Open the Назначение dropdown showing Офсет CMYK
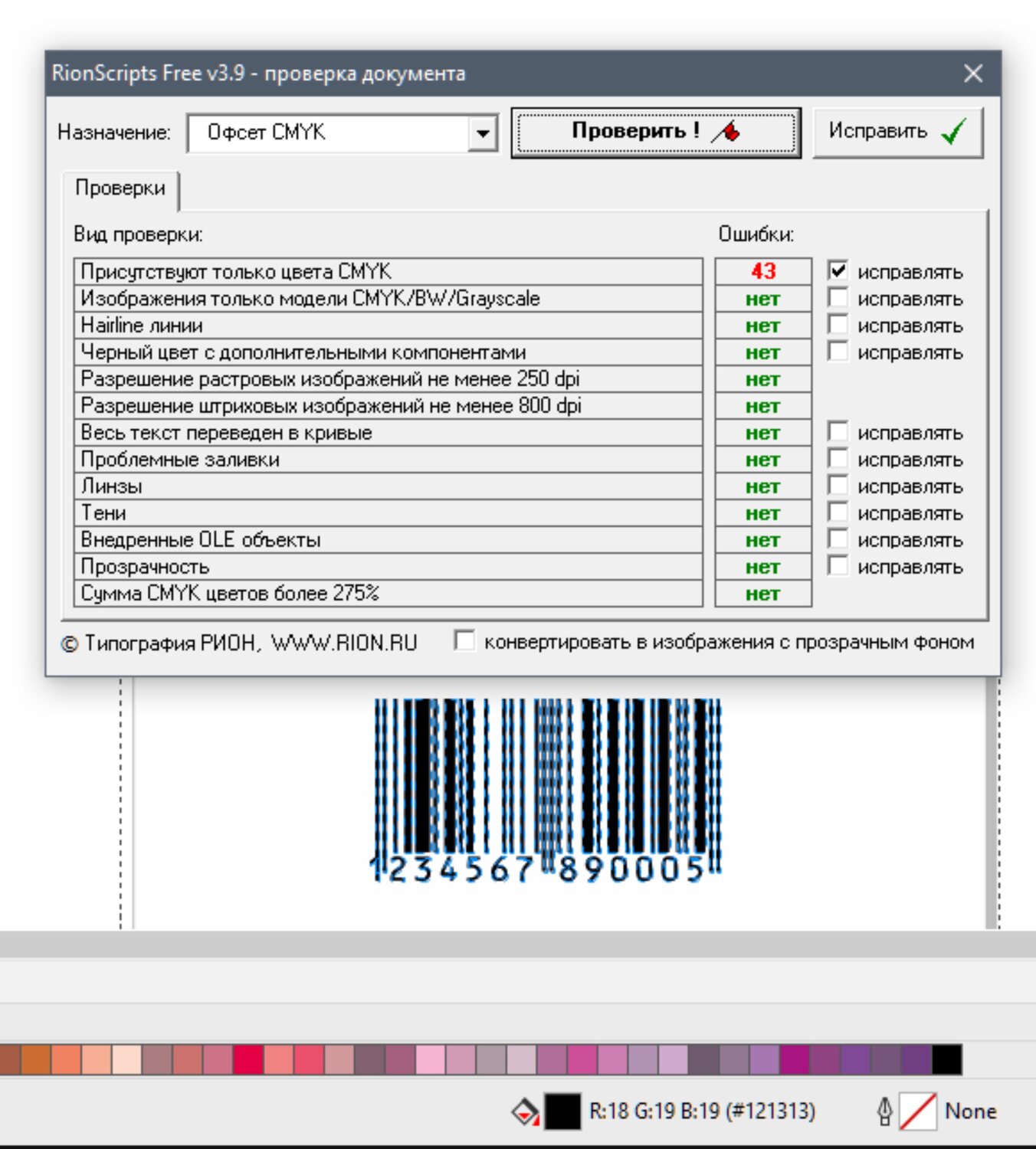 coord(343,133)
